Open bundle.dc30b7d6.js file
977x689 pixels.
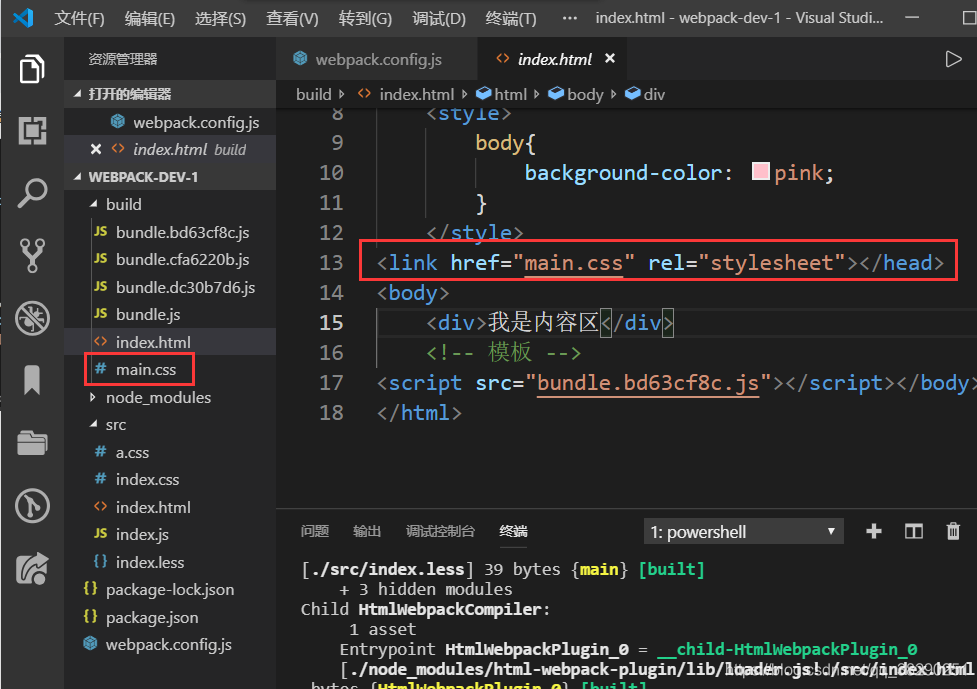pyautogui.click(x=169, y=287)
